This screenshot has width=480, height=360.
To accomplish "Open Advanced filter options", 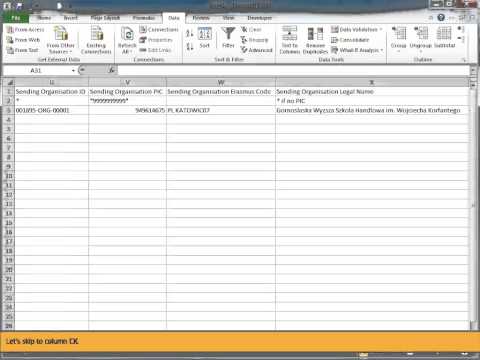I will click(256, 50).
